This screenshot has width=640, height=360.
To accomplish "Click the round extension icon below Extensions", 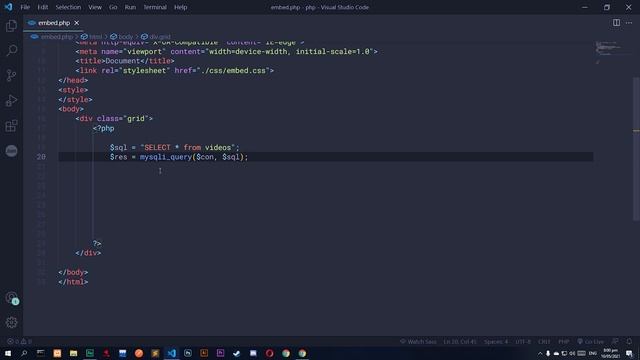I will tap(11, 151).
